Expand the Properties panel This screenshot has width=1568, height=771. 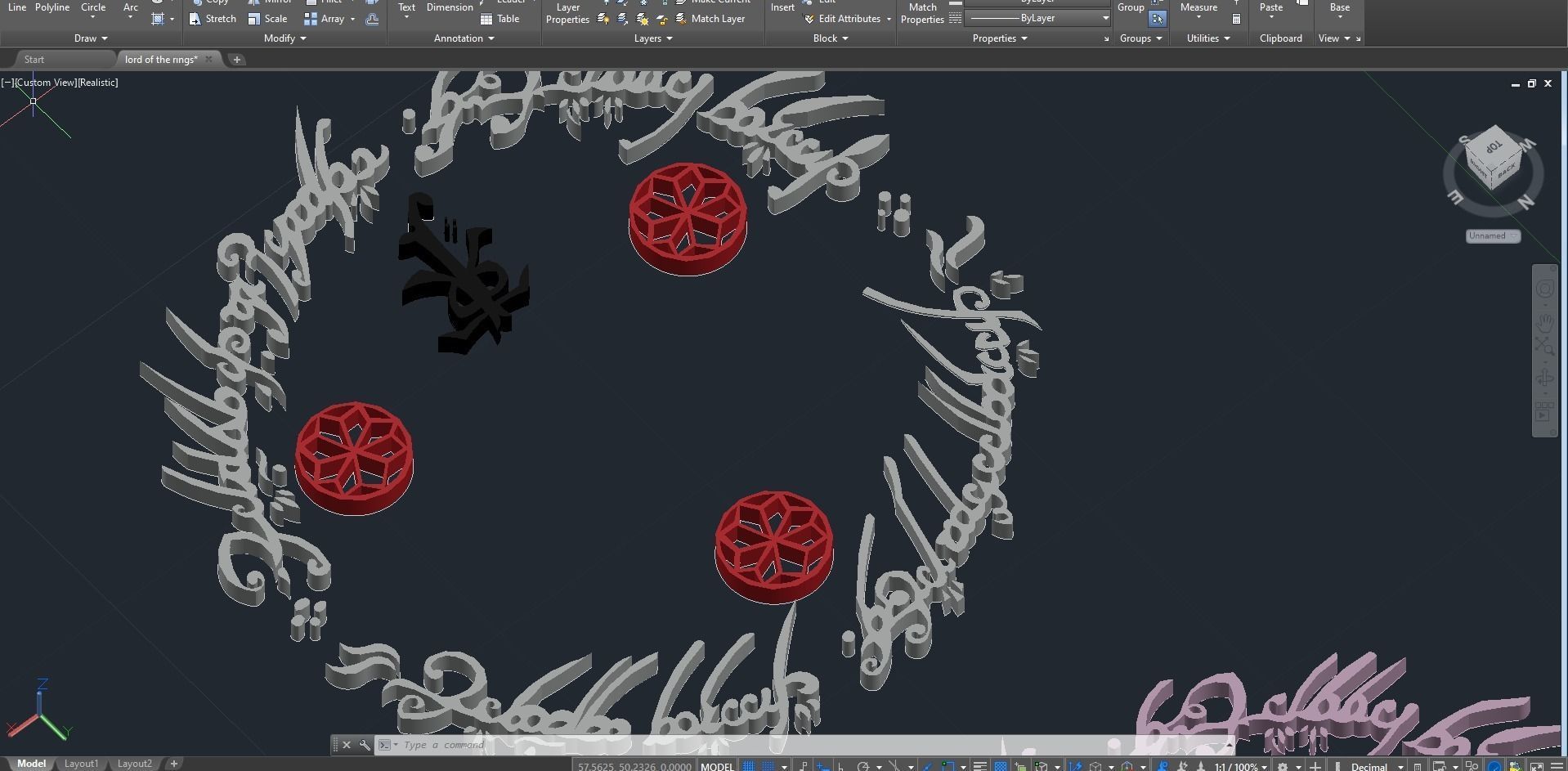(999, 38)
